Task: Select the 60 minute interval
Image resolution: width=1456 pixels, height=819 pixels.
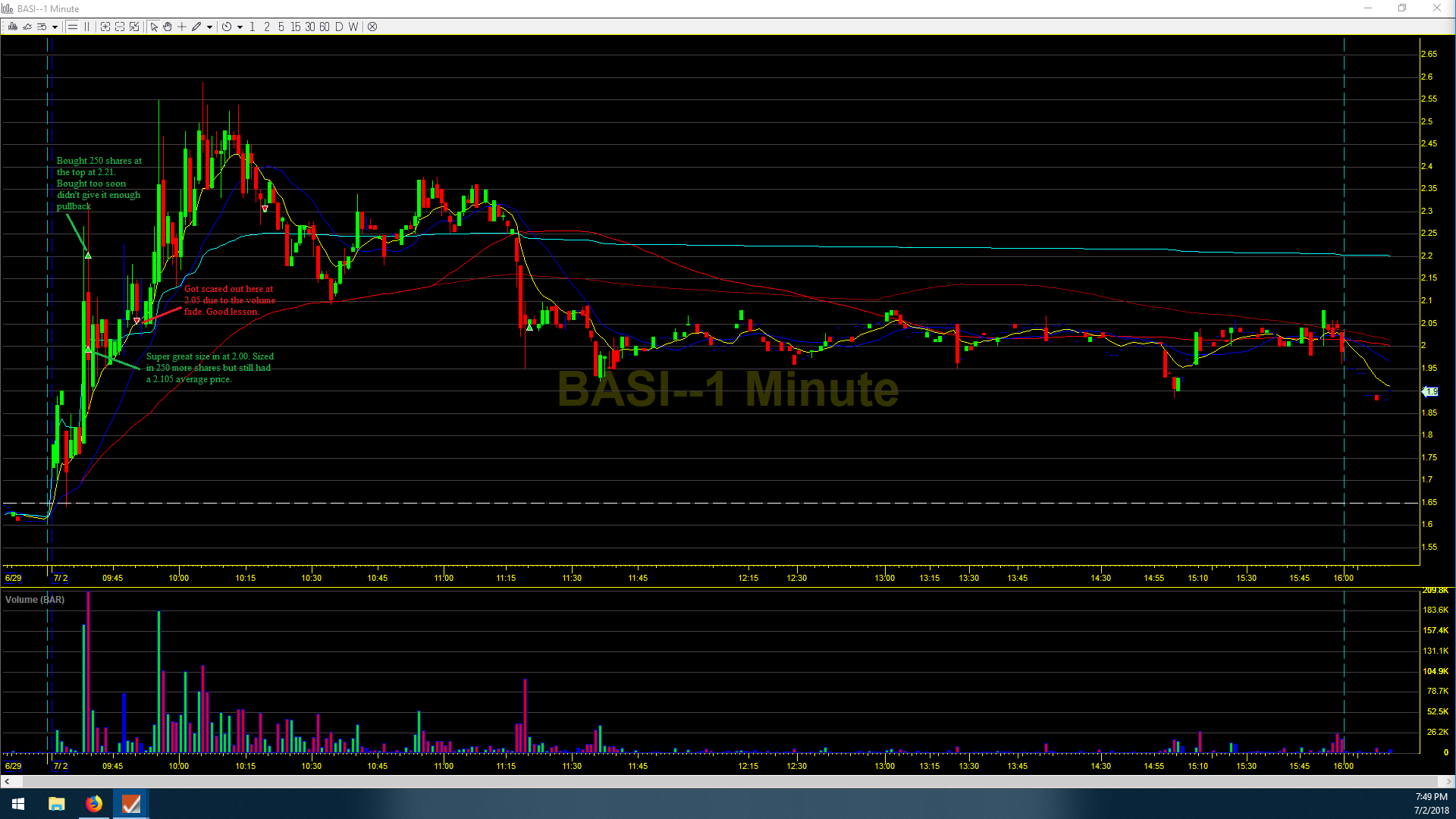Action: pos(325,27)
